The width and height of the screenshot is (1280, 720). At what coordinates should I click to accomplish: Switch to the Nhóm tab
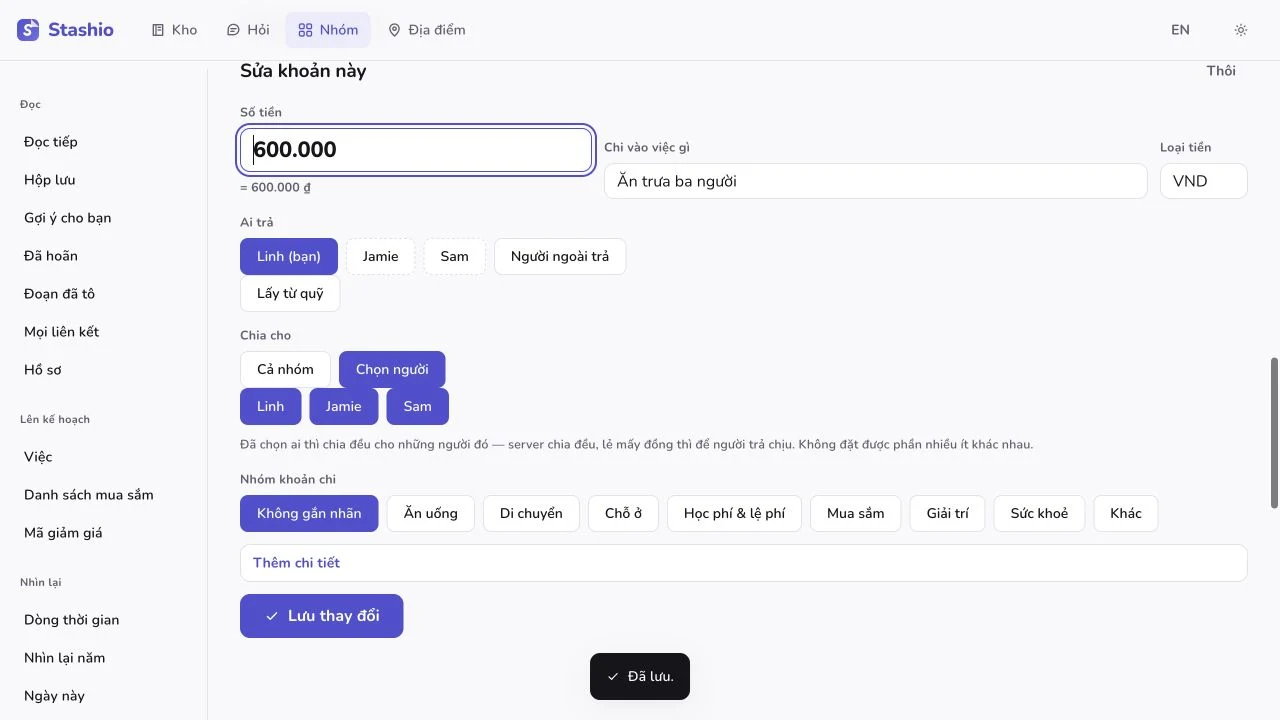tap(328, 30)
